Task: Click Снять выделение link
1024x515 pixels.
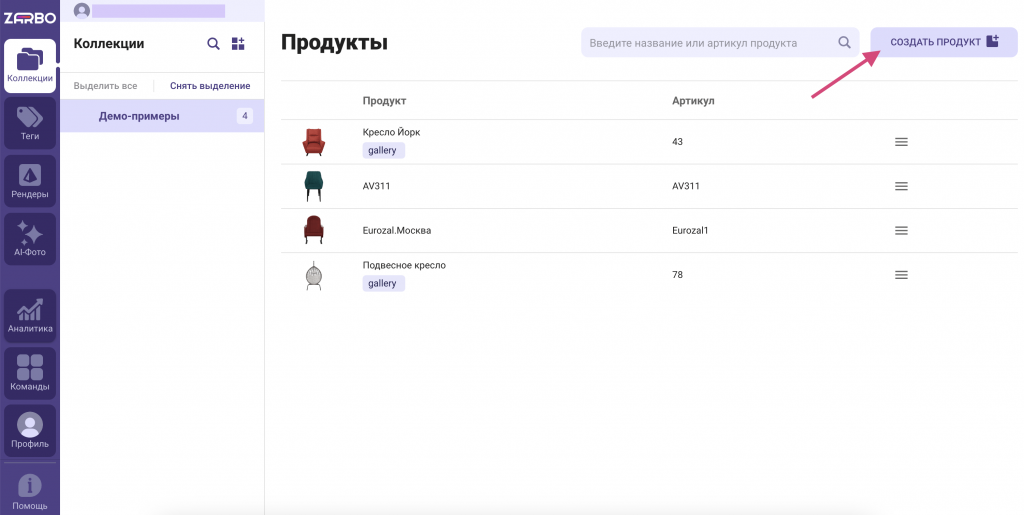Action: (210, 86)
